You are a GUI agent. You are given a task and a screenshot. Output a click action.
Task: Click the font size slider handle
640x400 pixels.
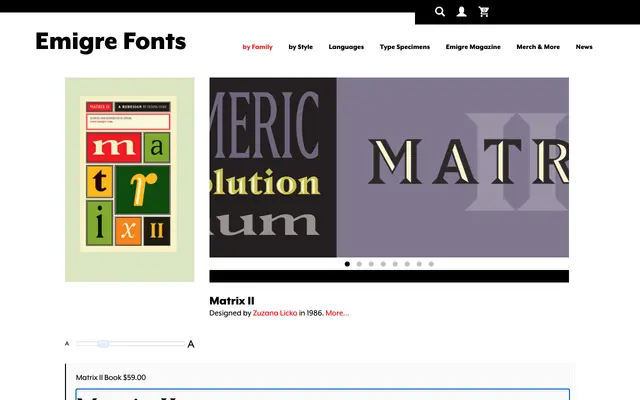click(103, 344)
